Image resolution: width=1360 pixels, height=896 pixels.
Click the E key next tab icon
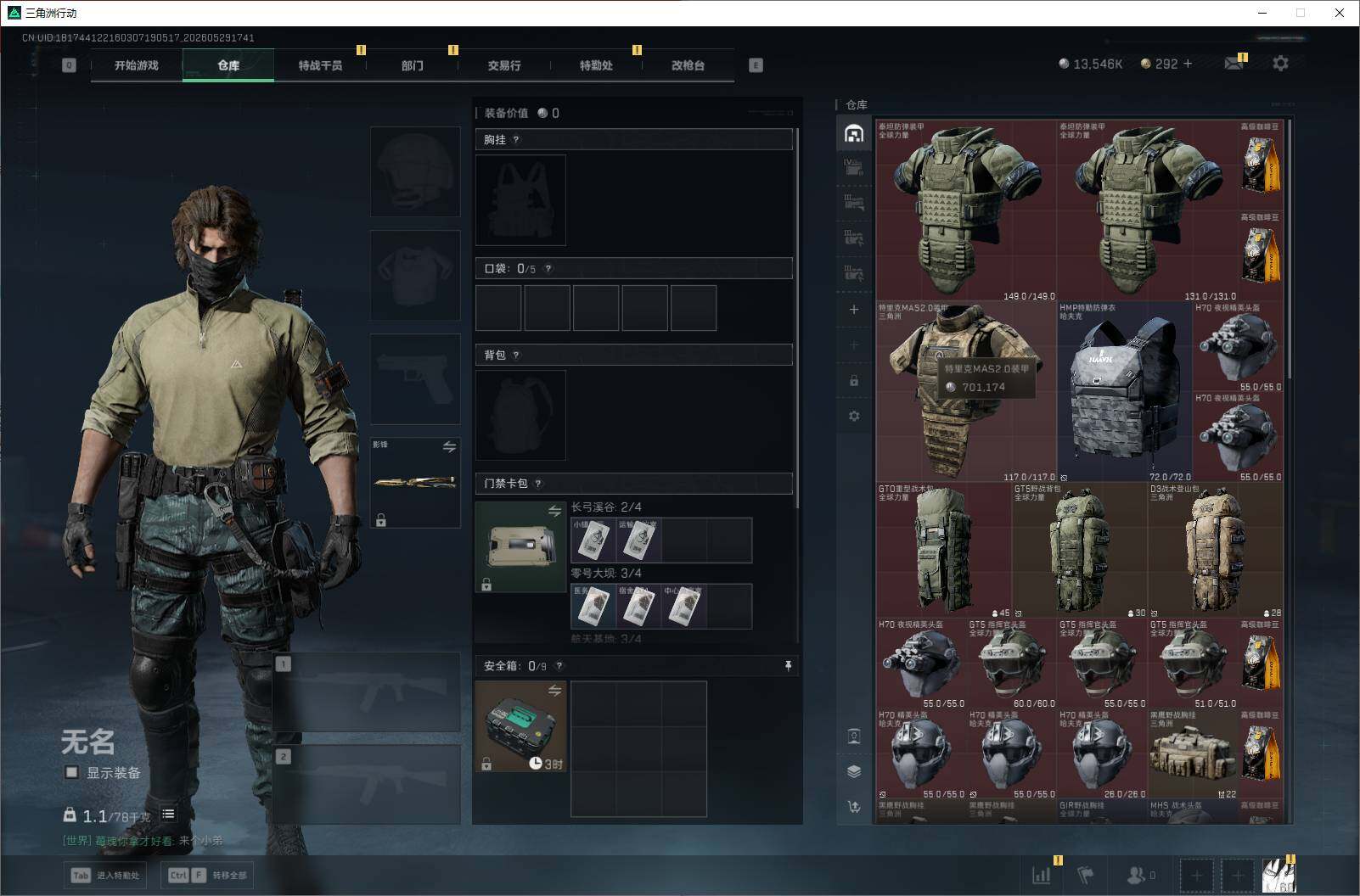[x=756, y=65]
